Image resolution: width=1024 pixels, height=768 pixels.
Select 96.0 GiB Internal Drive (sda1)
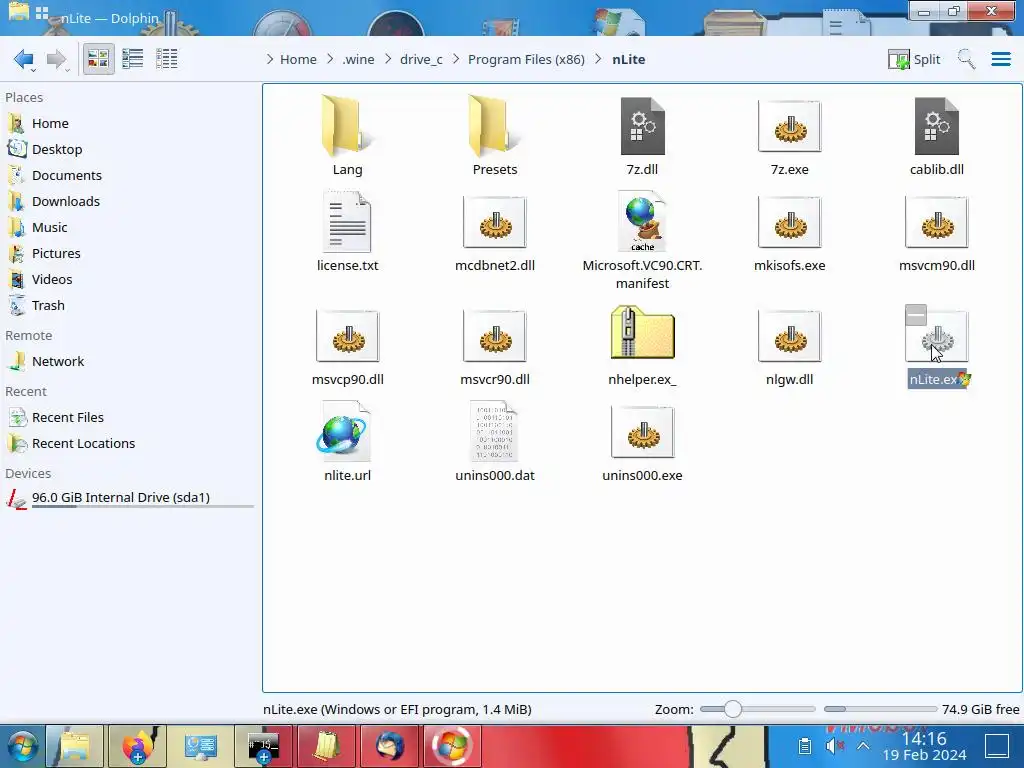[131, 498]
